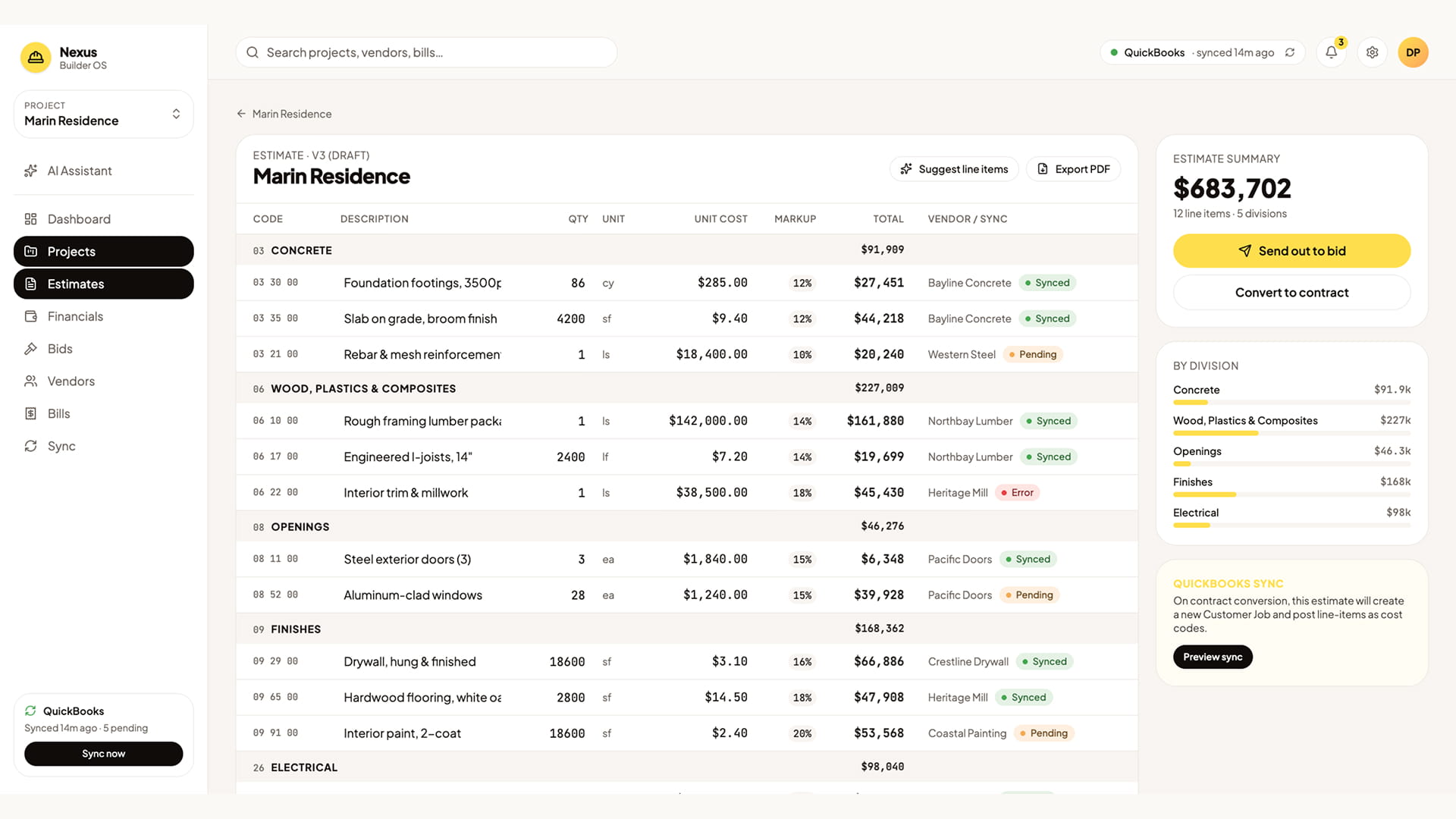
Task: Click Export PDF button
Action: (x=1073, y=169)
